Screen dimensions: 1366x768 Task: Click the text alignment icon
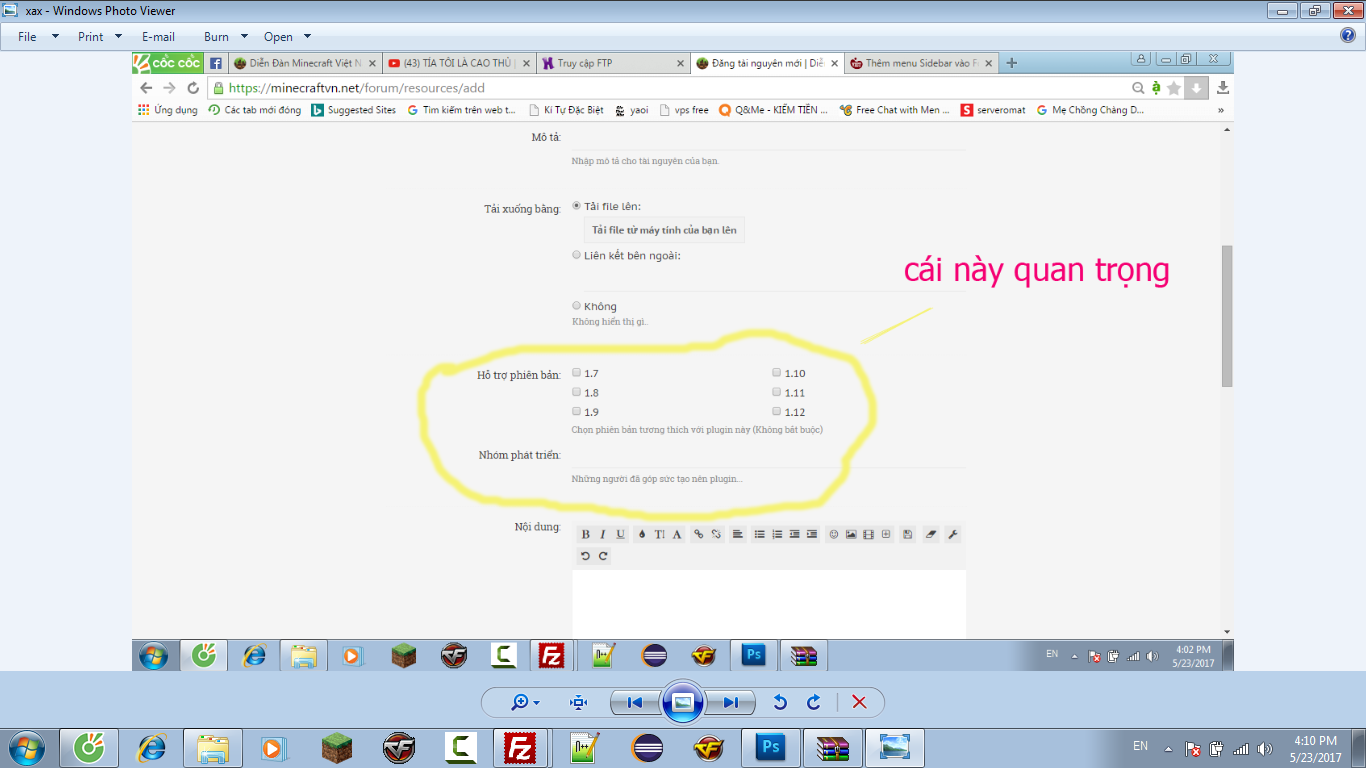[x=738, y=534]
